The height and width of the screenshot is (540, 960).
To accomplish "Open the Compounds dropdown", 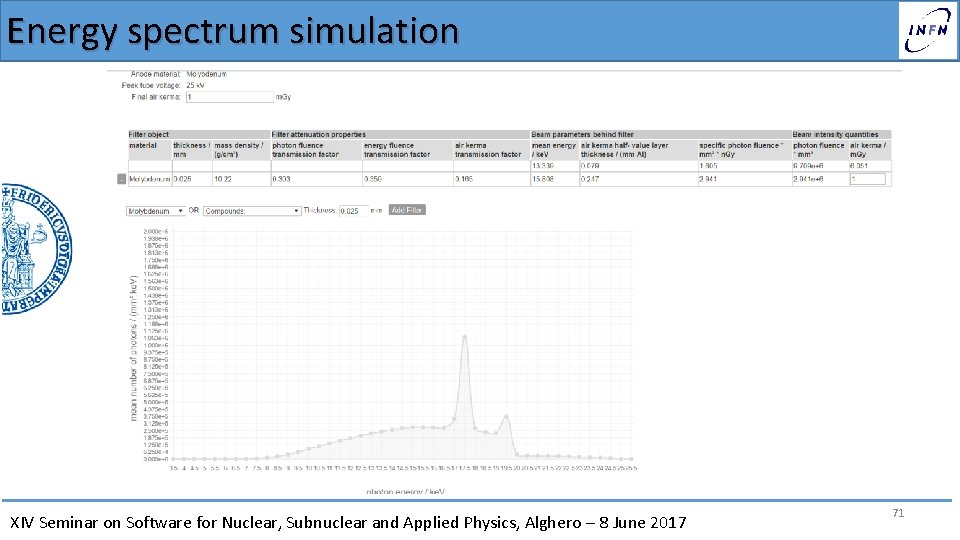I will pyautogui.click(x=252, y=211).
